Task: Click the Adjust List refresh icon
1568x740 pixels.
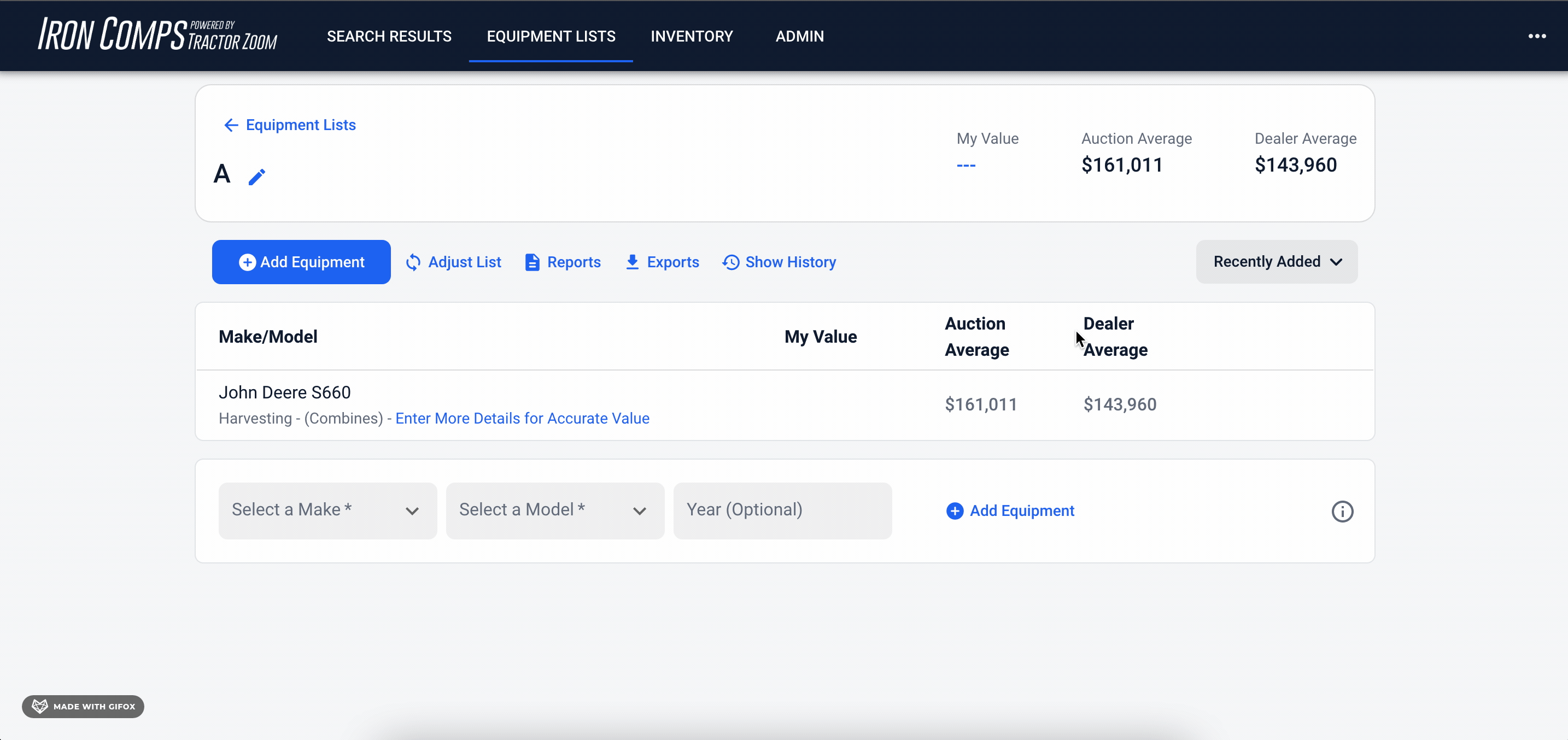Action: coord(413,262)
